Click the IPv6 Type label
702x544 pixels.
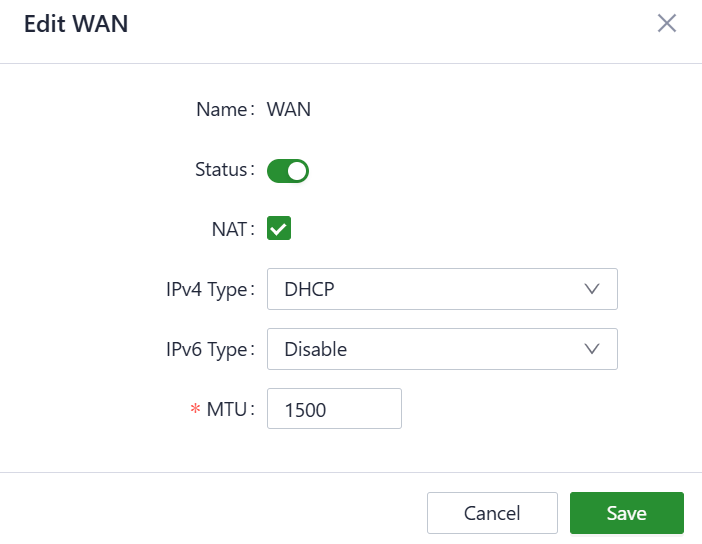(206, 350)
